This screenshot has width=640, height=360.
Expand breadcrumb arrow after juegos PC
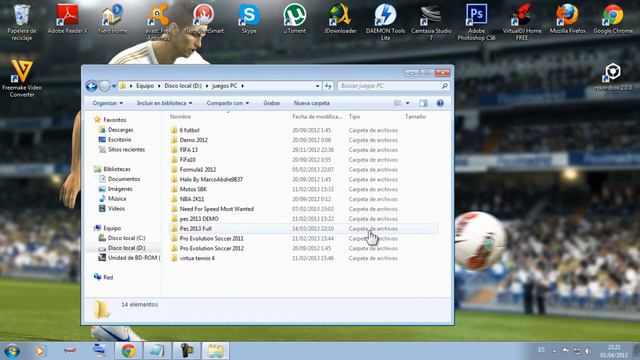[x=242, y=86]
